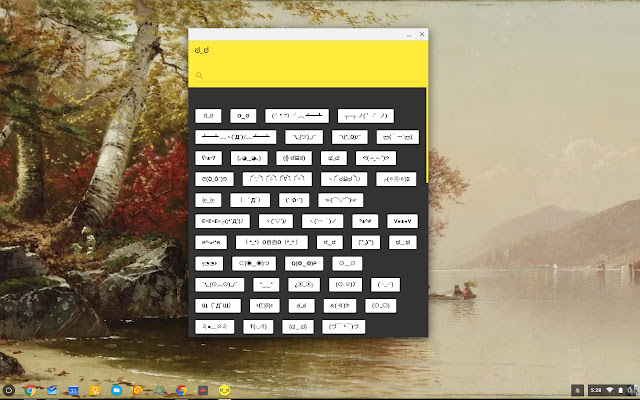The width and height of the screenshot is (640, 400).
Task: Click the 5:28 clock in status tray
Action: coord(596,390)
